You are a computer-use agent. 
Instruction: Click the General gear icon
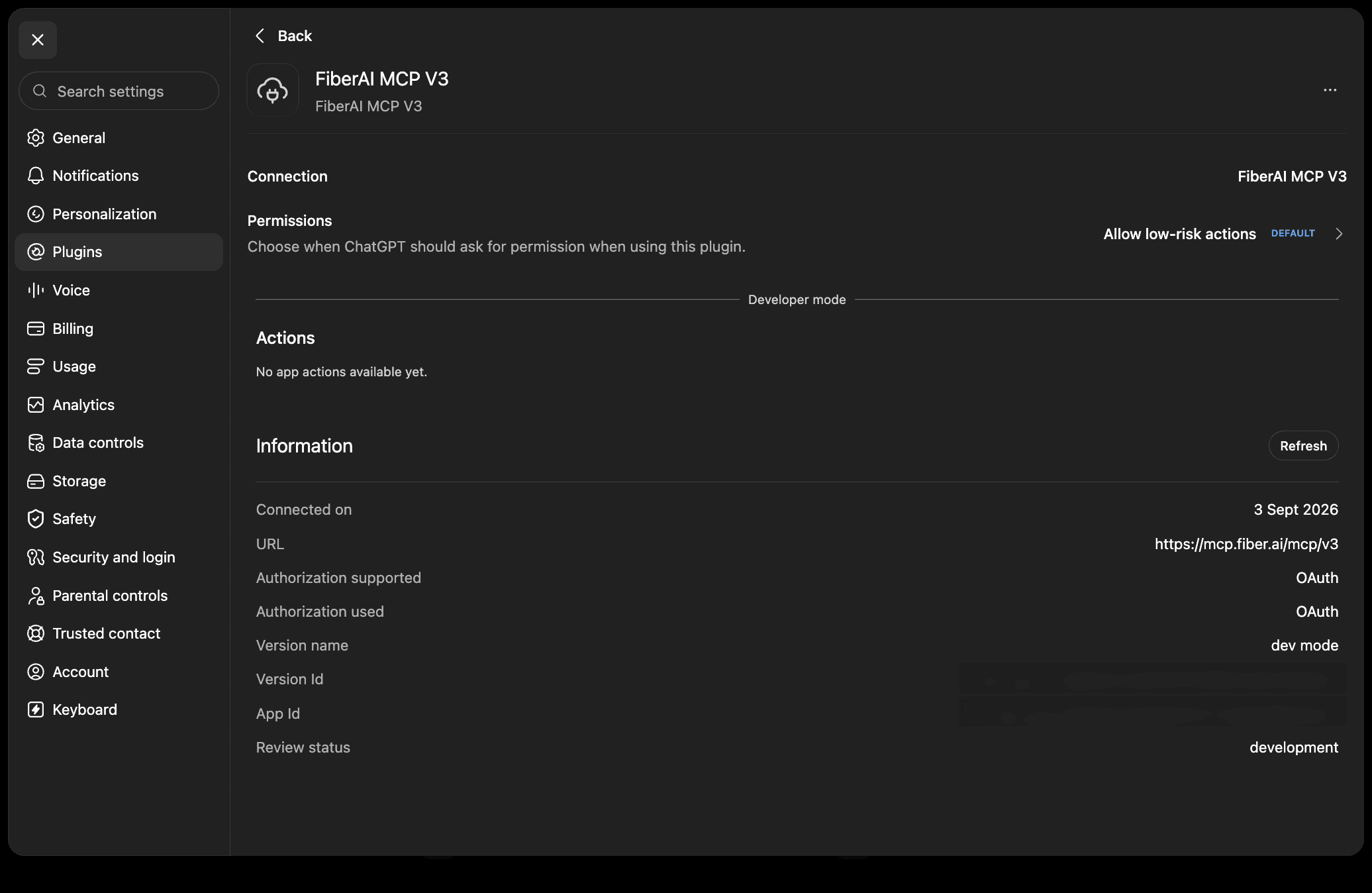pos(36,138)
